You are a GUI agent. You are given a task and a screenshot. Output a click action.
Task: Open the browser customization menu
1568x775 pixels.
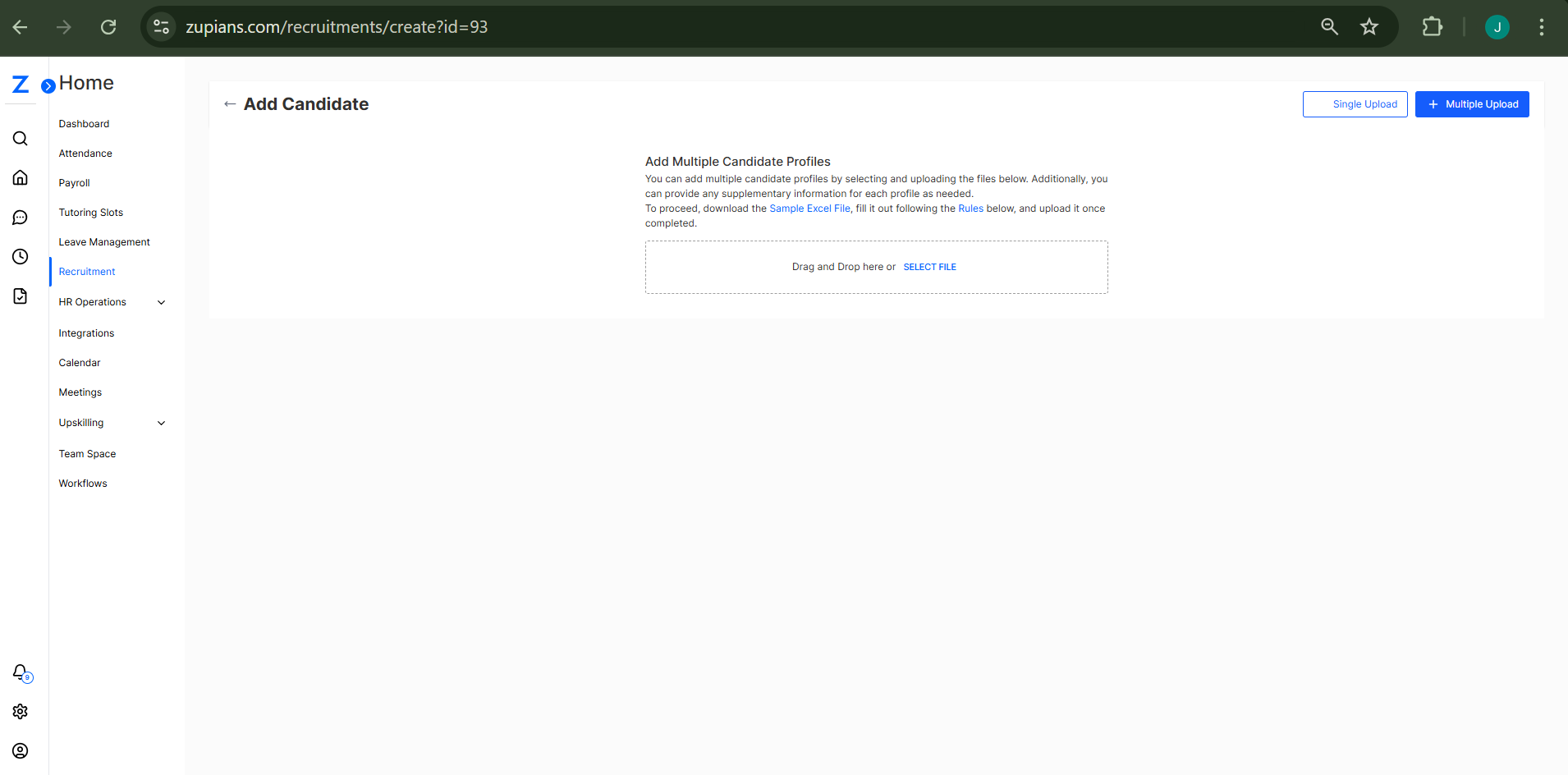point(1542,26)
